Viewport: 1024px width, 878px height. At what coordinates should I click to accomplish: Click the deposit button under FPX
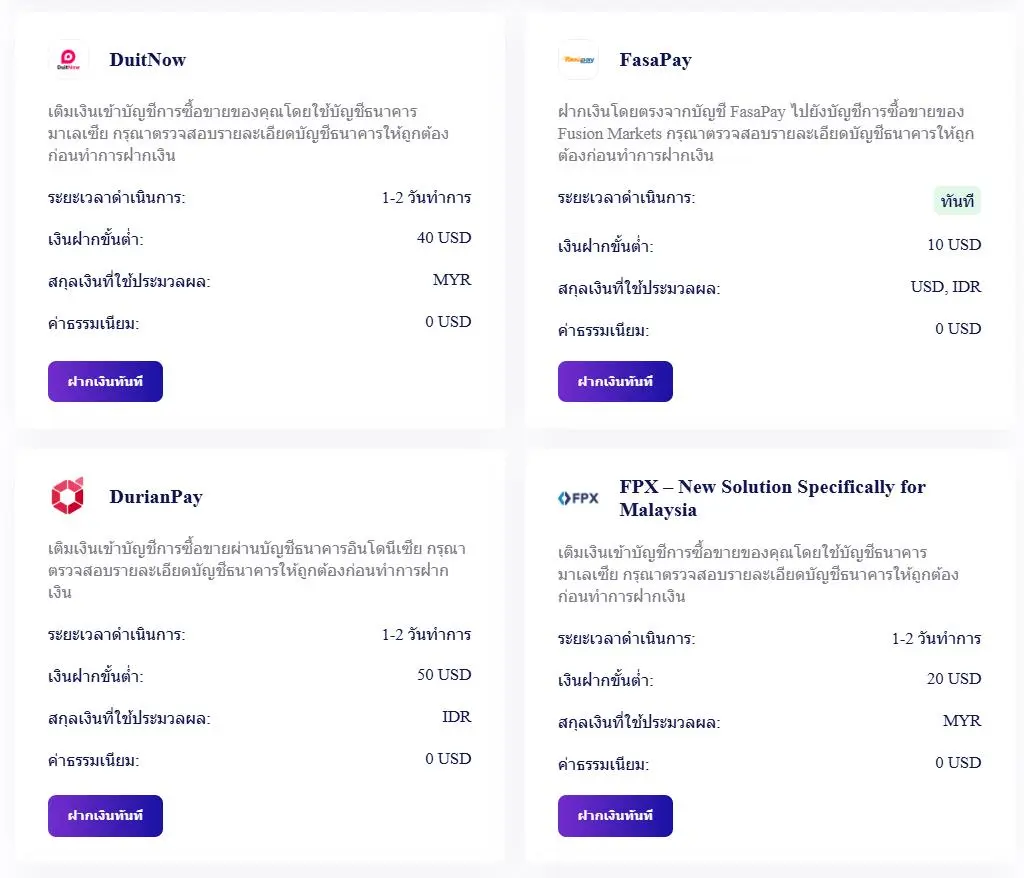(615, 815)
